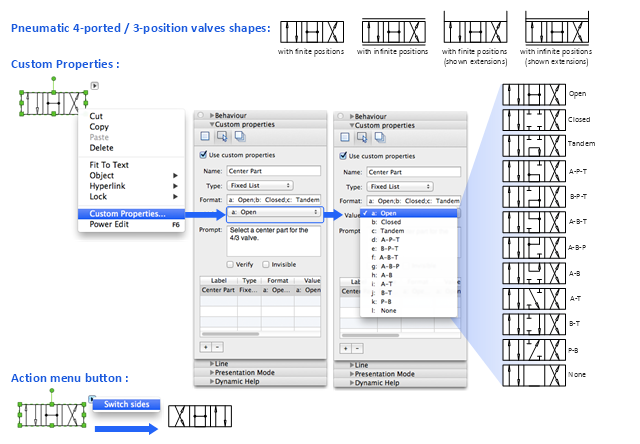The height and width of the screenshot is (444, 640).
Task: Open the Type Fixed List dropdown
Action: point(260,185)
